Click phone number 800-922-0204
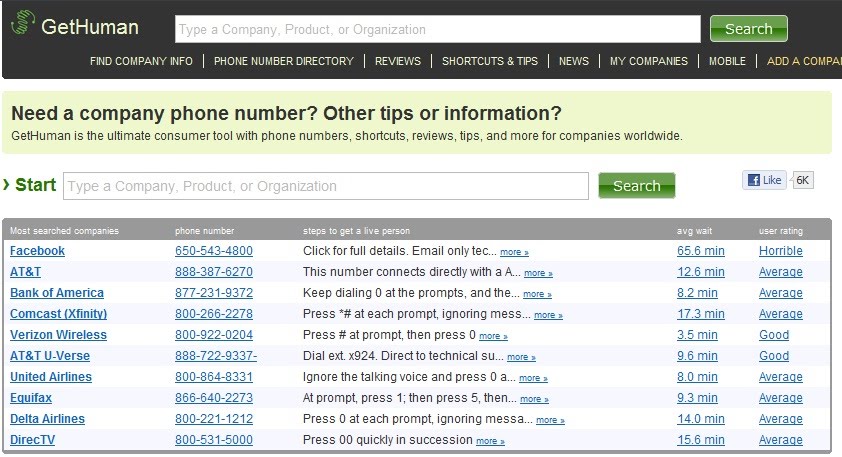Screen dimensions: 842x457 click(214, 335)
